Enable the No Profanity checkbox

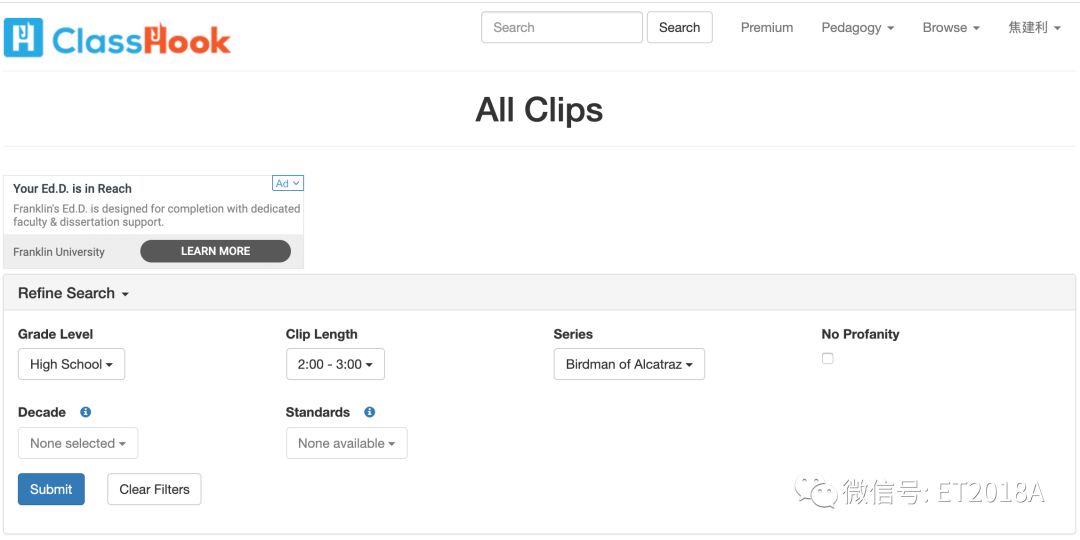click(x=827, y=358)
